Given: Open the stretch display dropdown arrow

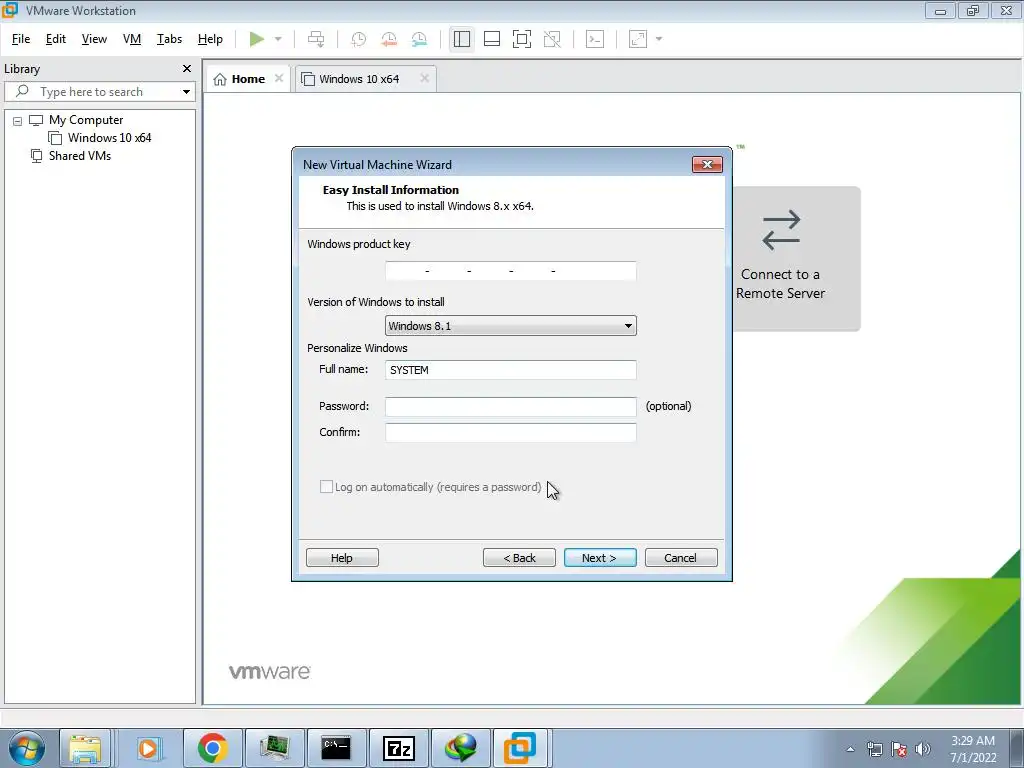Looking at the screenshot, I should point(659,39).
